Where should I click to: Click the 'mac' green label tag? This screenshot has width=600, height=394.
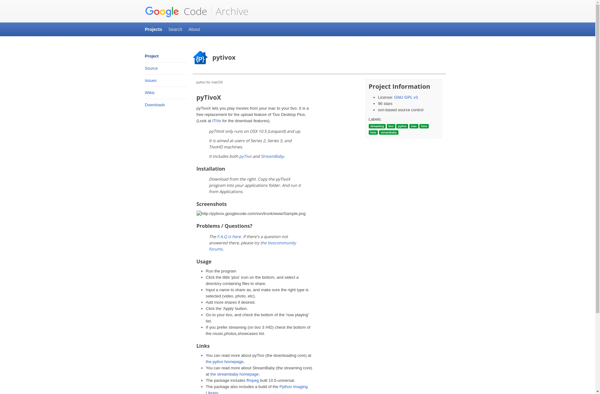tap(414, 126)
